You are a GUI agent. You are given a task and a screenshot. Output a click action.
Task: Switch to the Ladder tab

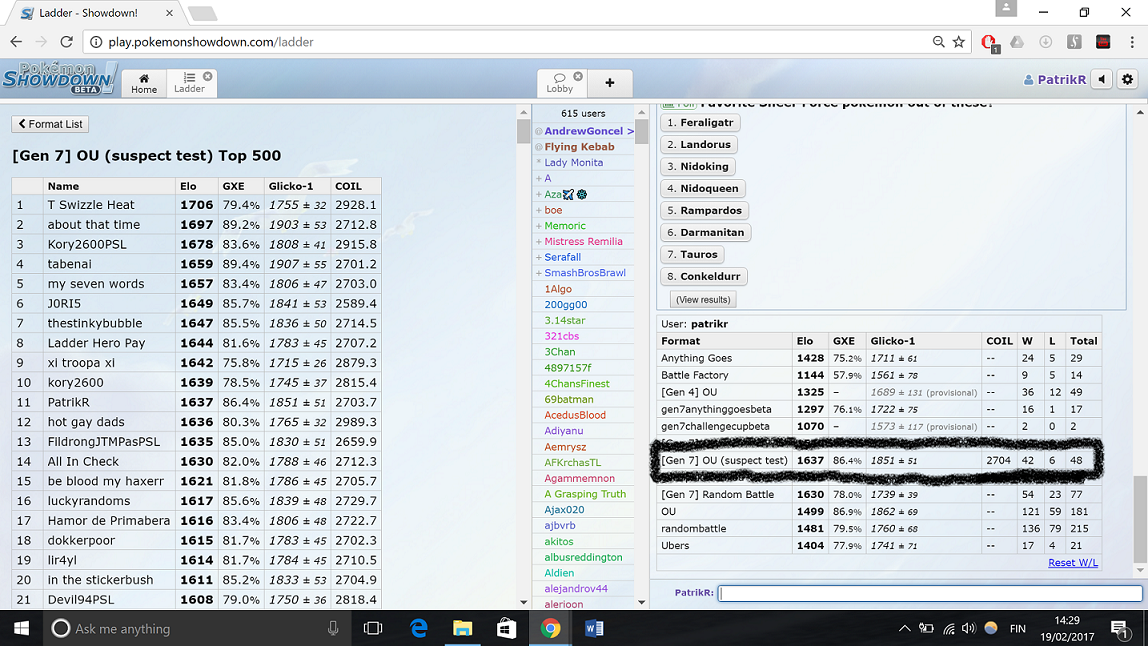click(189, 83)
